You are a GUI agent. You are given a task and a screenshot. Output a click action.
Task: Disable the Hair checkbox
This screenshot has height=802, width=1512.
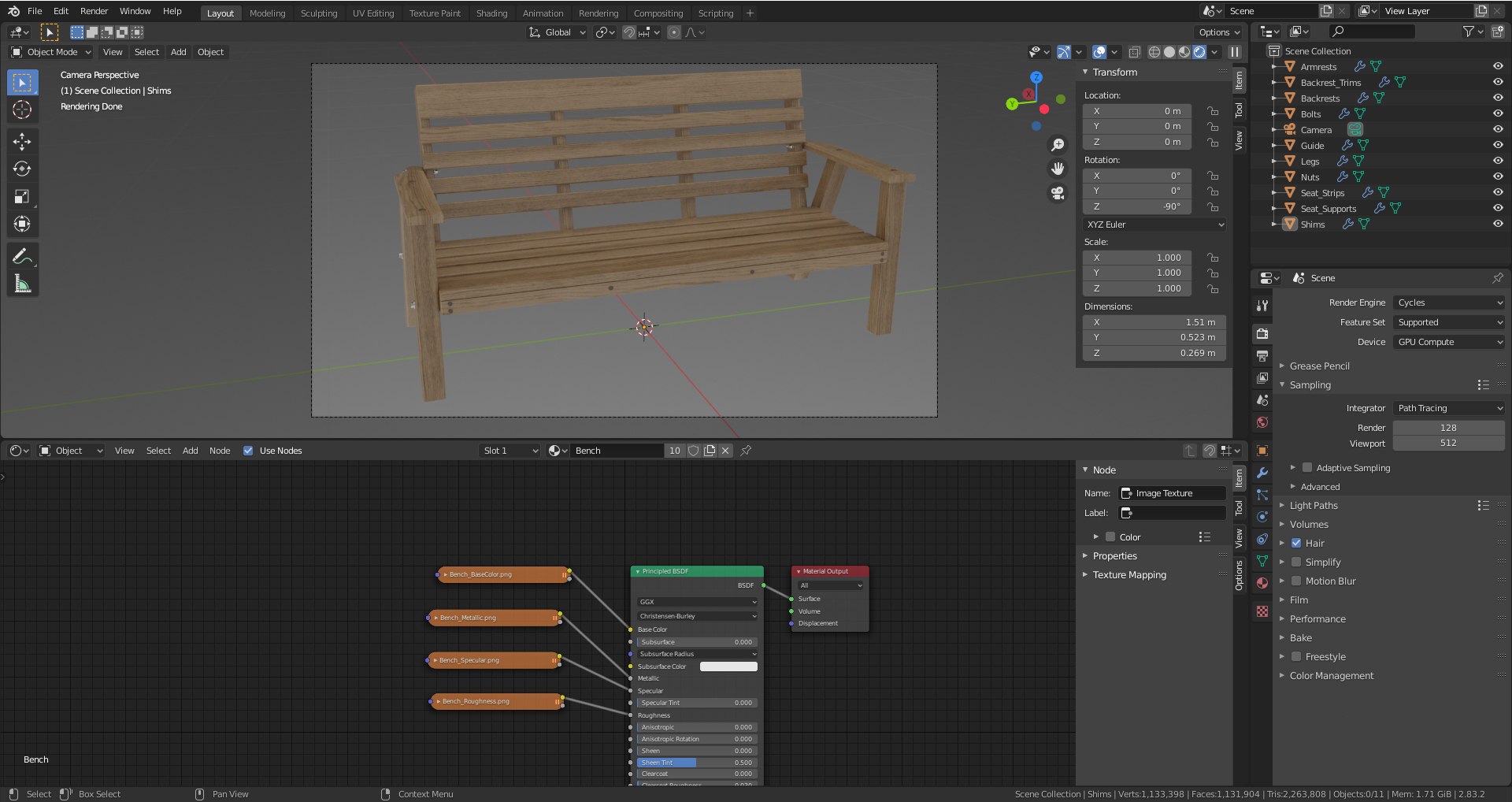1296,544
